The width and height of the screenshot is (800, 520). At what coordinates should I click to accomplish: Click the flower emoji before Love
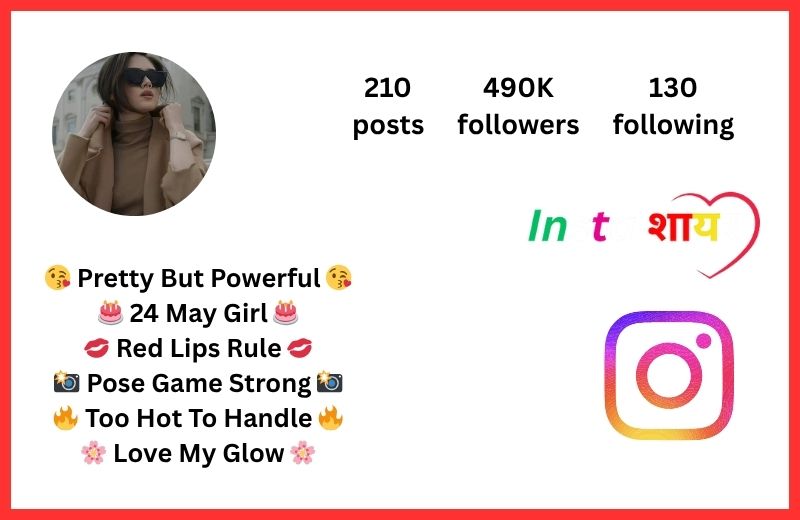[94, 453]
